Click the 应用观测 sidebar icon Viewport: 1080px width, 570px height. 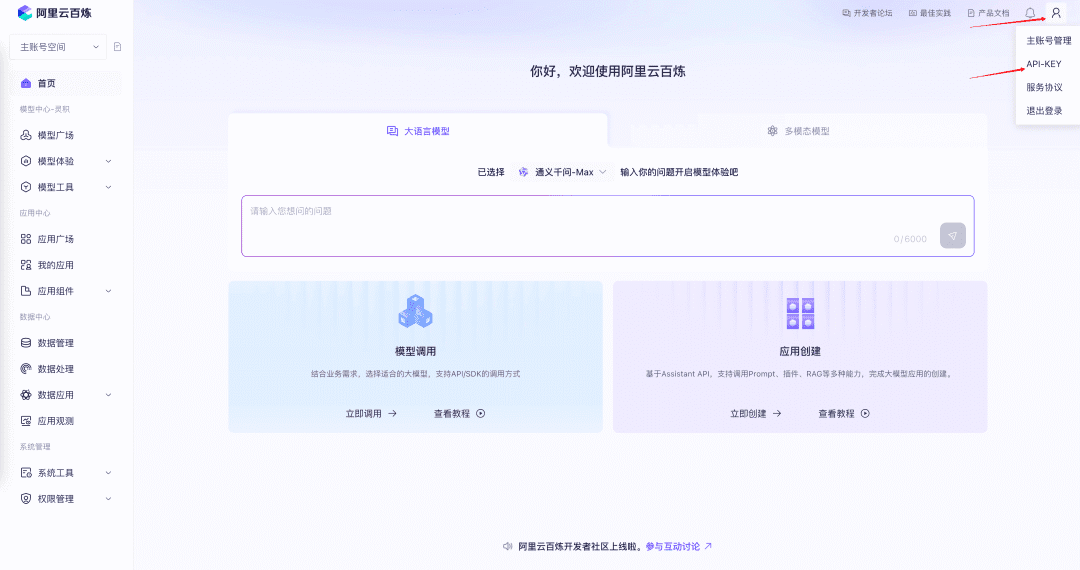(25, 421)
